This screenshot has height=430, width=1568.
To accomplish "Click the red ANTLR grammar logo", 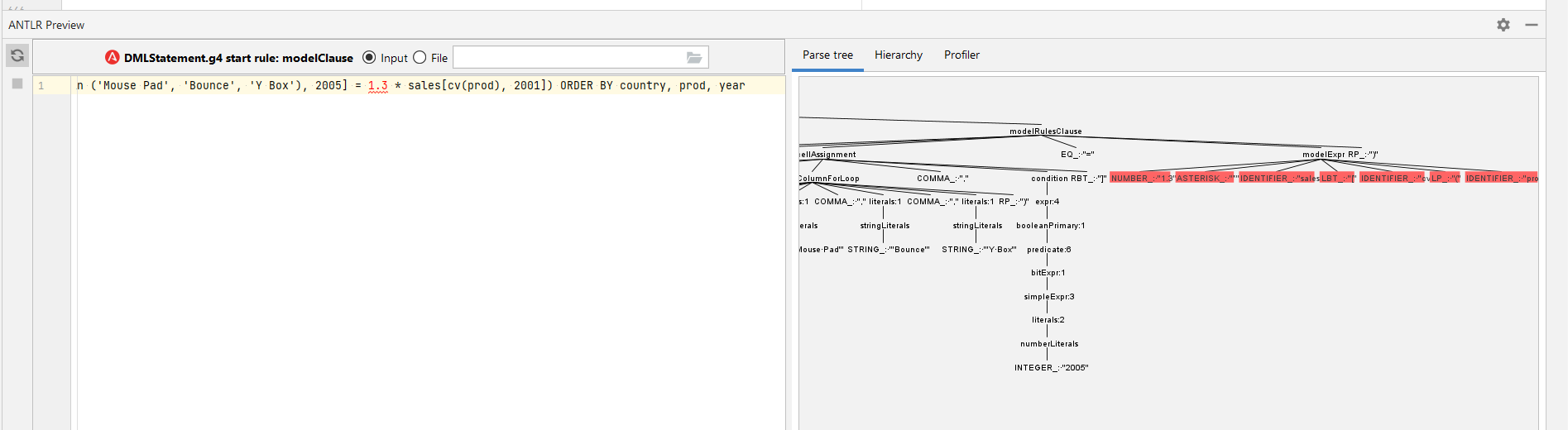I will [113, 57].
